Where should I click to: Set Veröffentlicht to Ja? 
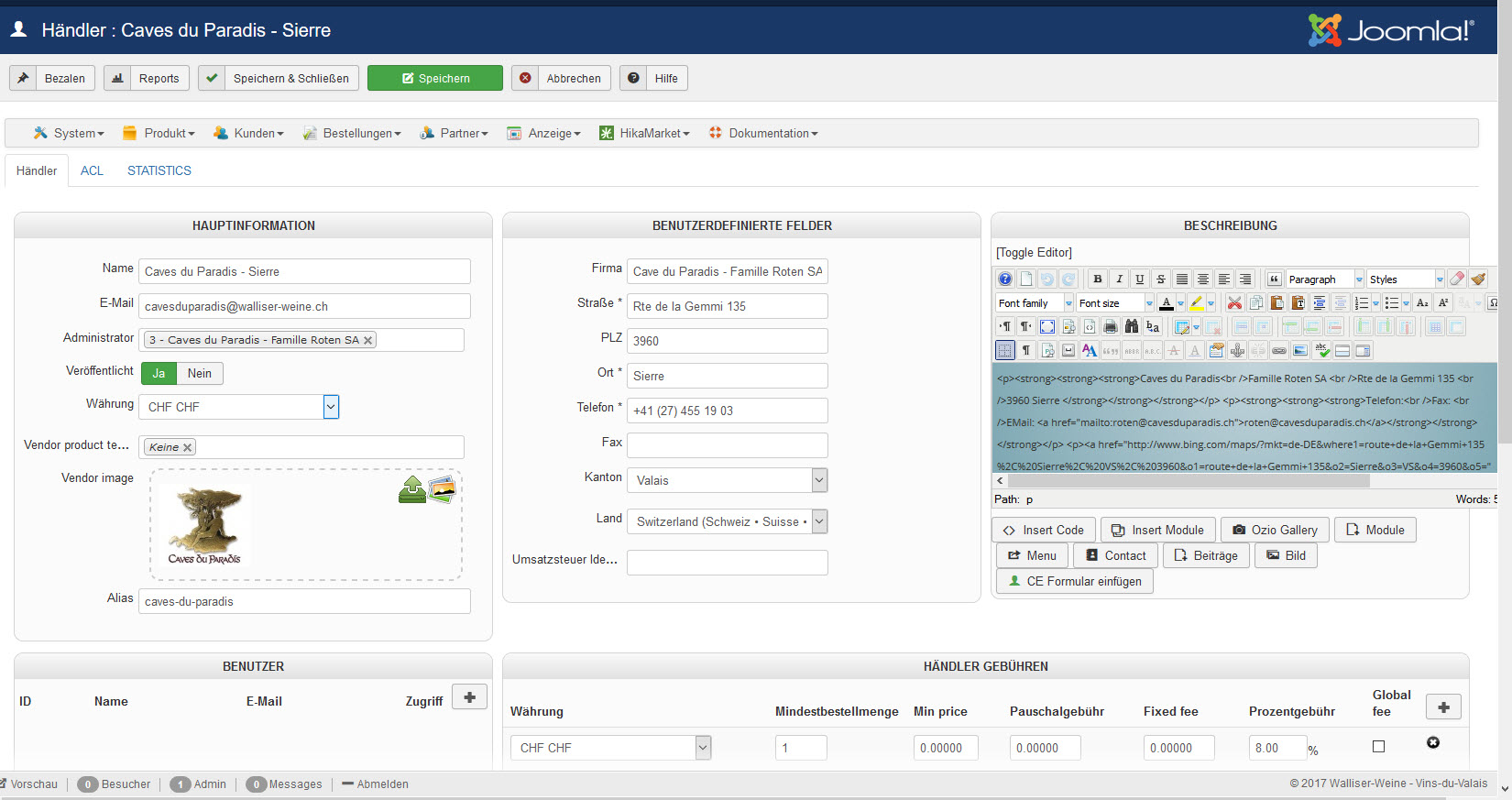(x=159, y=373)
